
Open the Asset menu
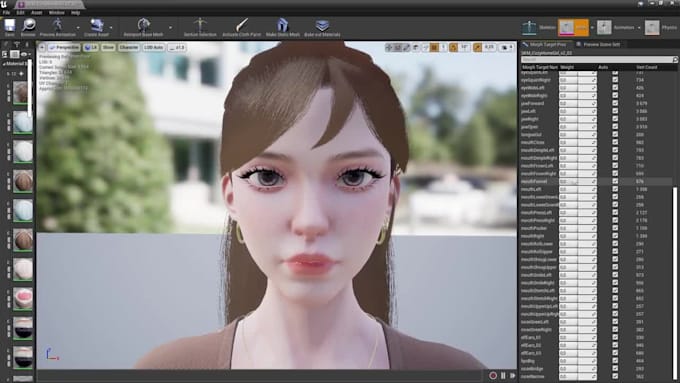[36, 13]
